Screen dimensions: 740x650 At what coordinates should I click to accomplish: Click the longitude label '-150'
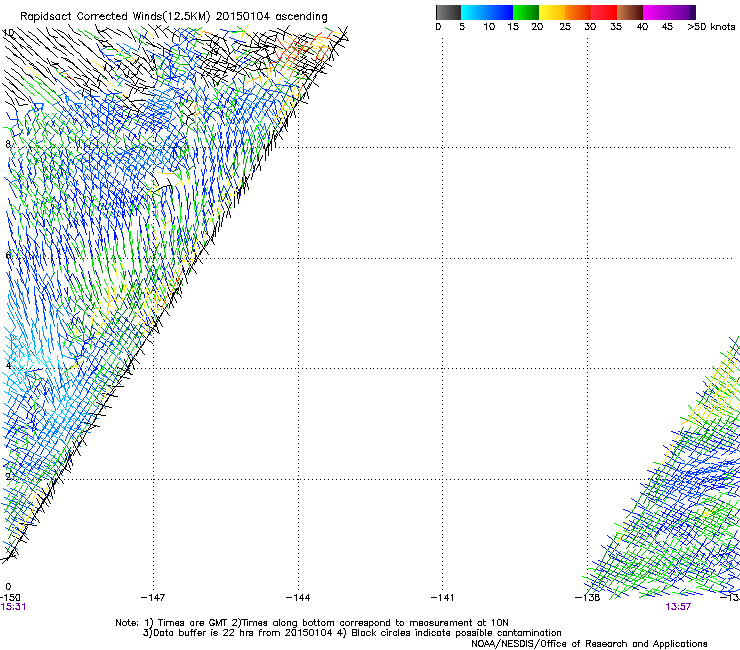pyautogui.click(x=10, y=598)
